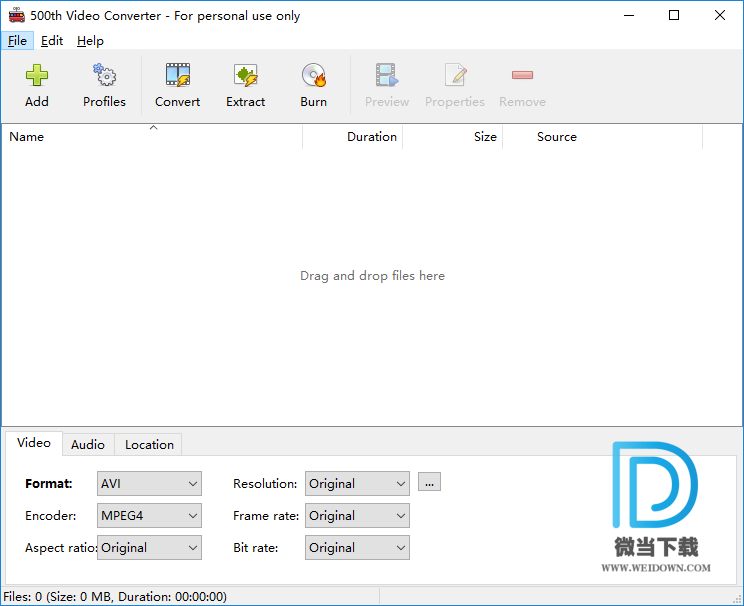
Task: Minimize the Video Converter window
Action: coord(629,16)
